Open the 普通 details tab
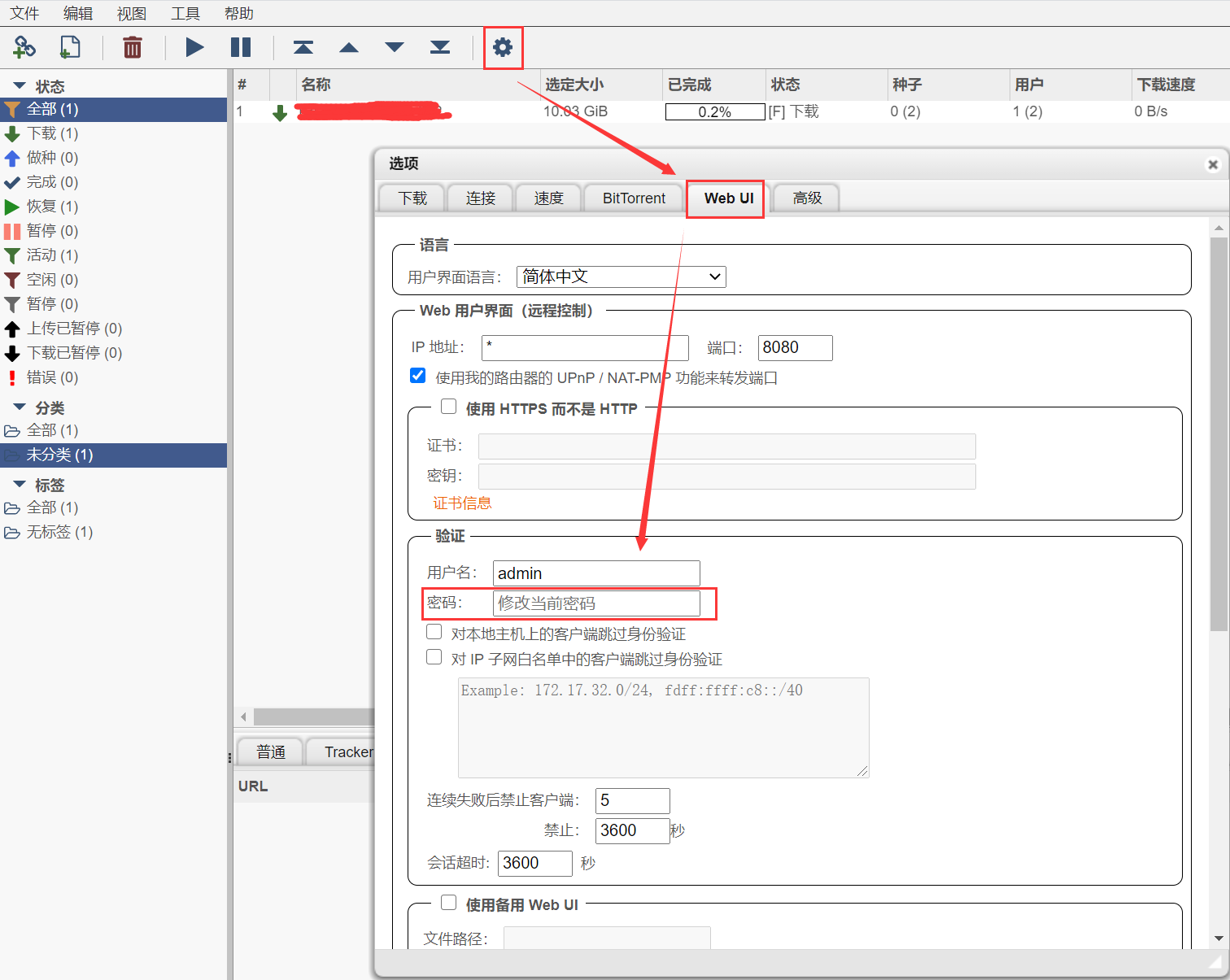 (x=271, y=752)
